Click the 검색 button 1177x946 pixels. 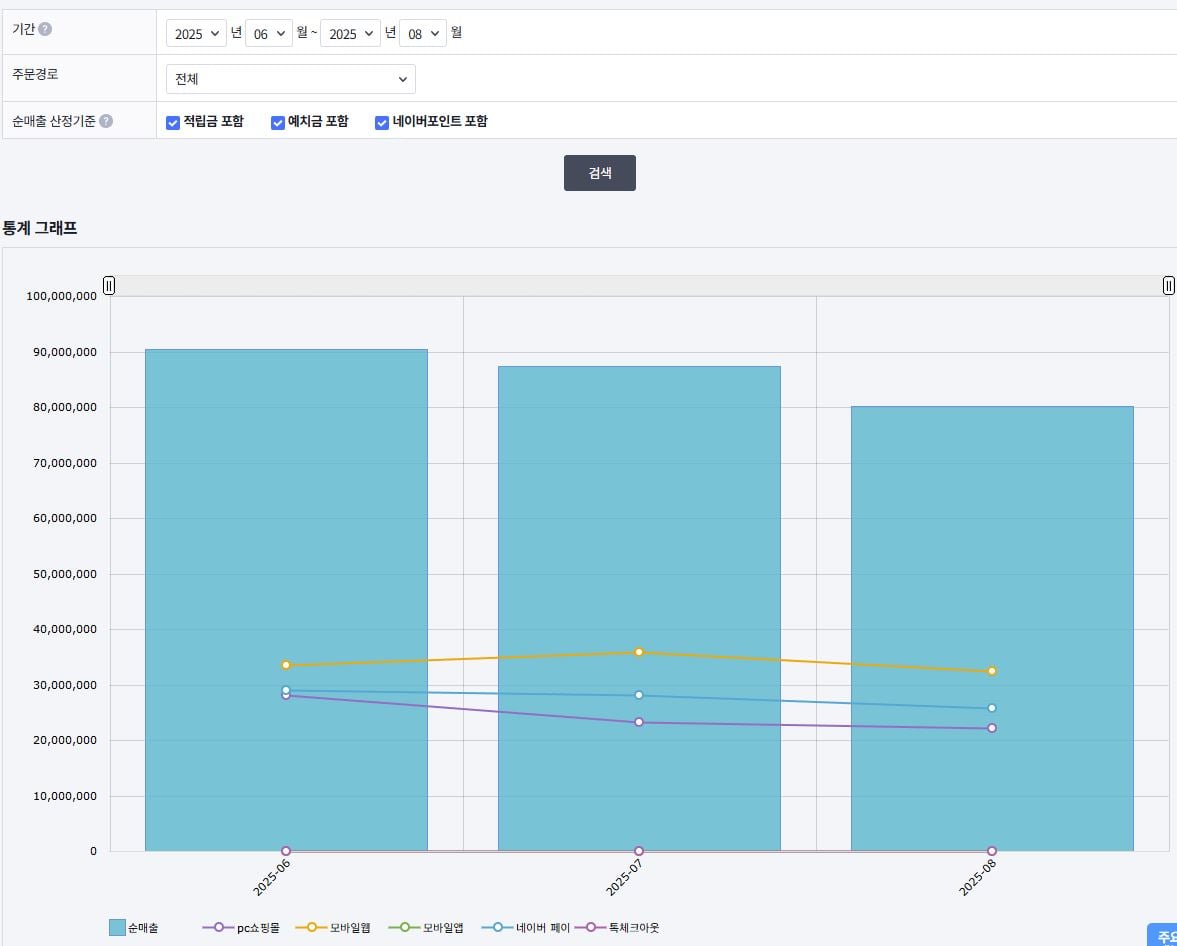600,173
